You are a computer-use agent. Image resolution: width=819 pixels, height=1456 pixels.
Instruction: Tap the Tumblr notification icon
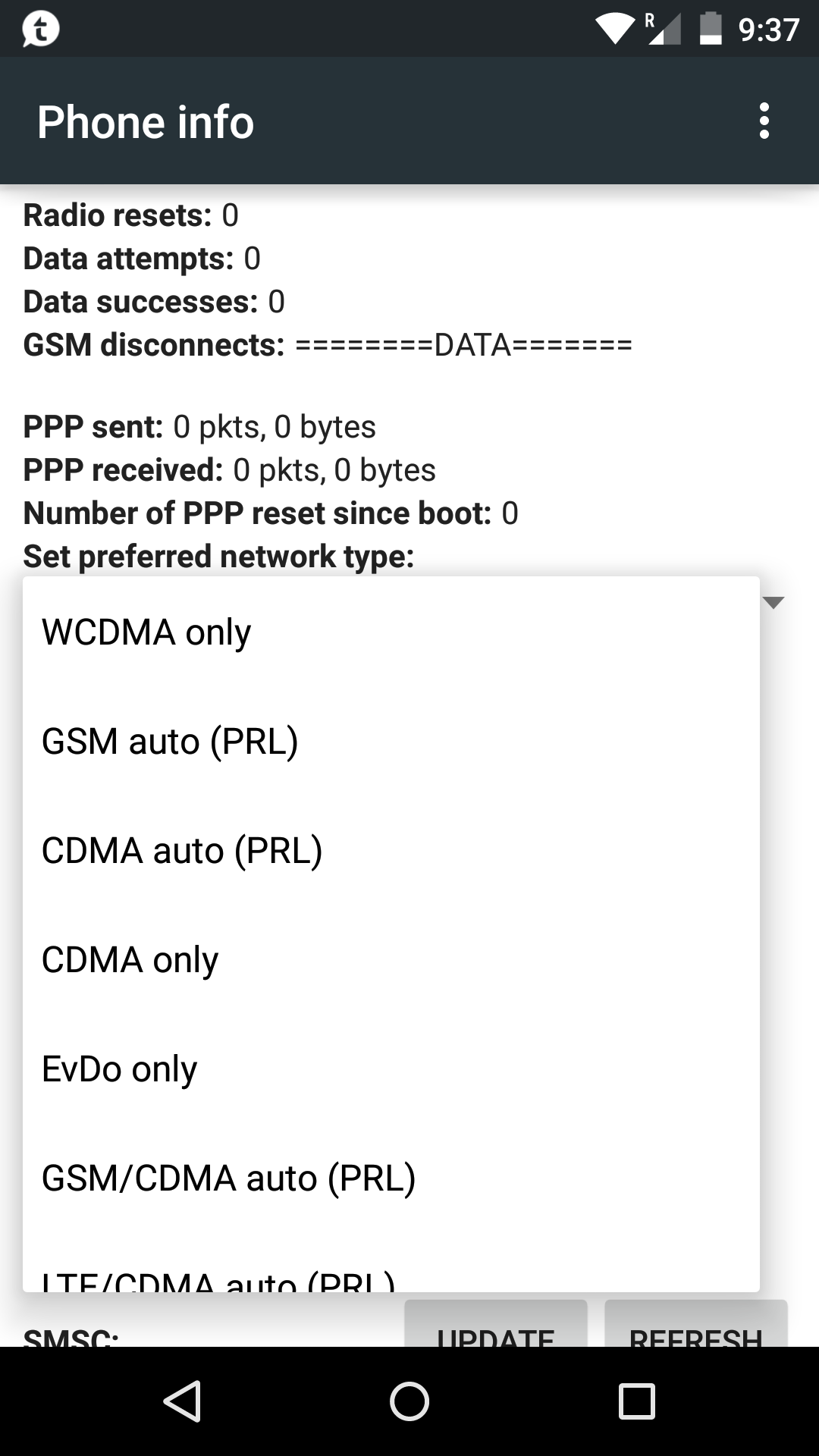pos(40,29)
